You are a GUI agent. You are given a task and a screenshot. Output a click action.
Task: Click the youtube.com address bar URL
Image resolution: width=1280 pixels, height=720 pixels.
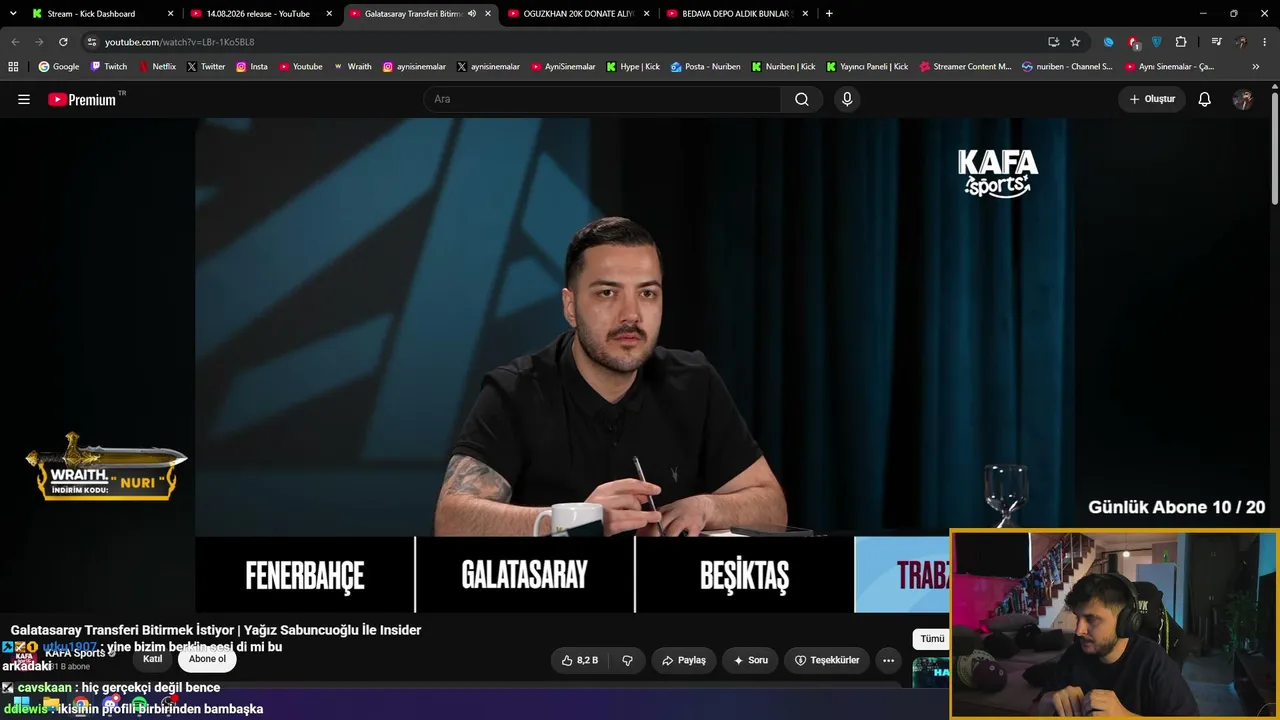coord(179,42)
